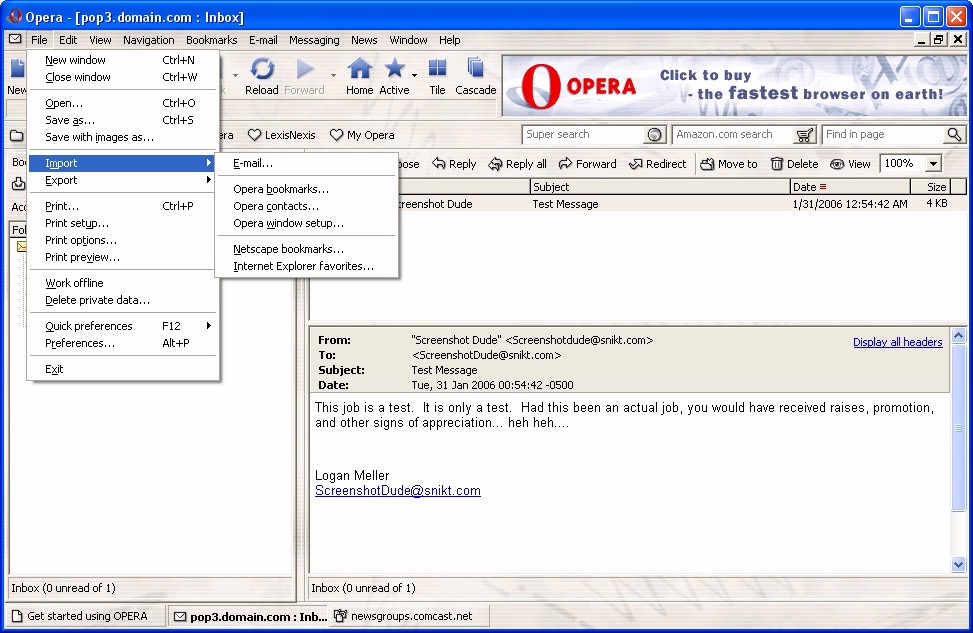Click Exit in the File menu
Image resolution: width=973 pixels, height=633 pixels.
(123, 369)
